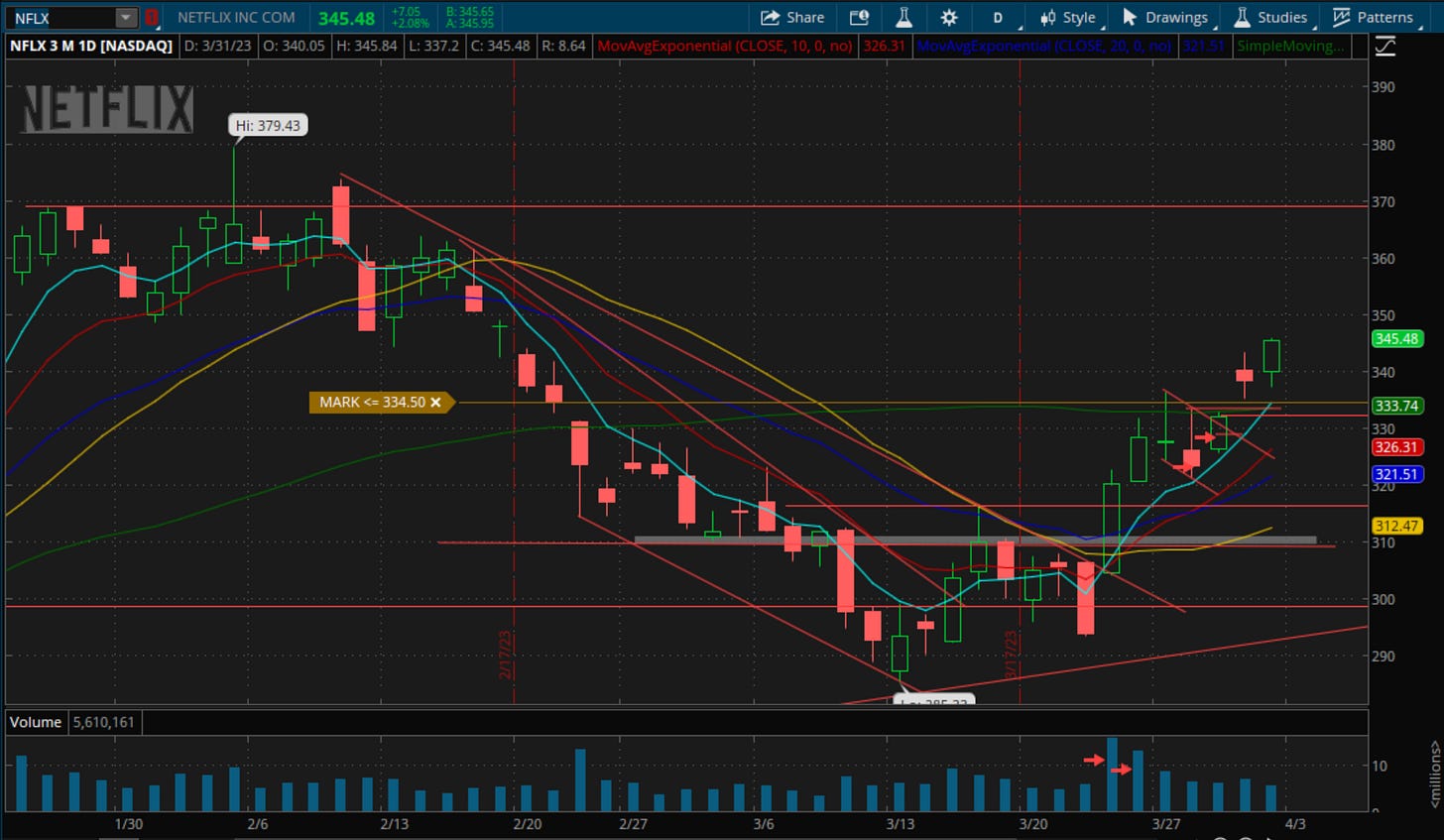Click the volume value 5,610,161
Image resolution: width=1444 pixels, height=840 pixels.
(103, 722)
